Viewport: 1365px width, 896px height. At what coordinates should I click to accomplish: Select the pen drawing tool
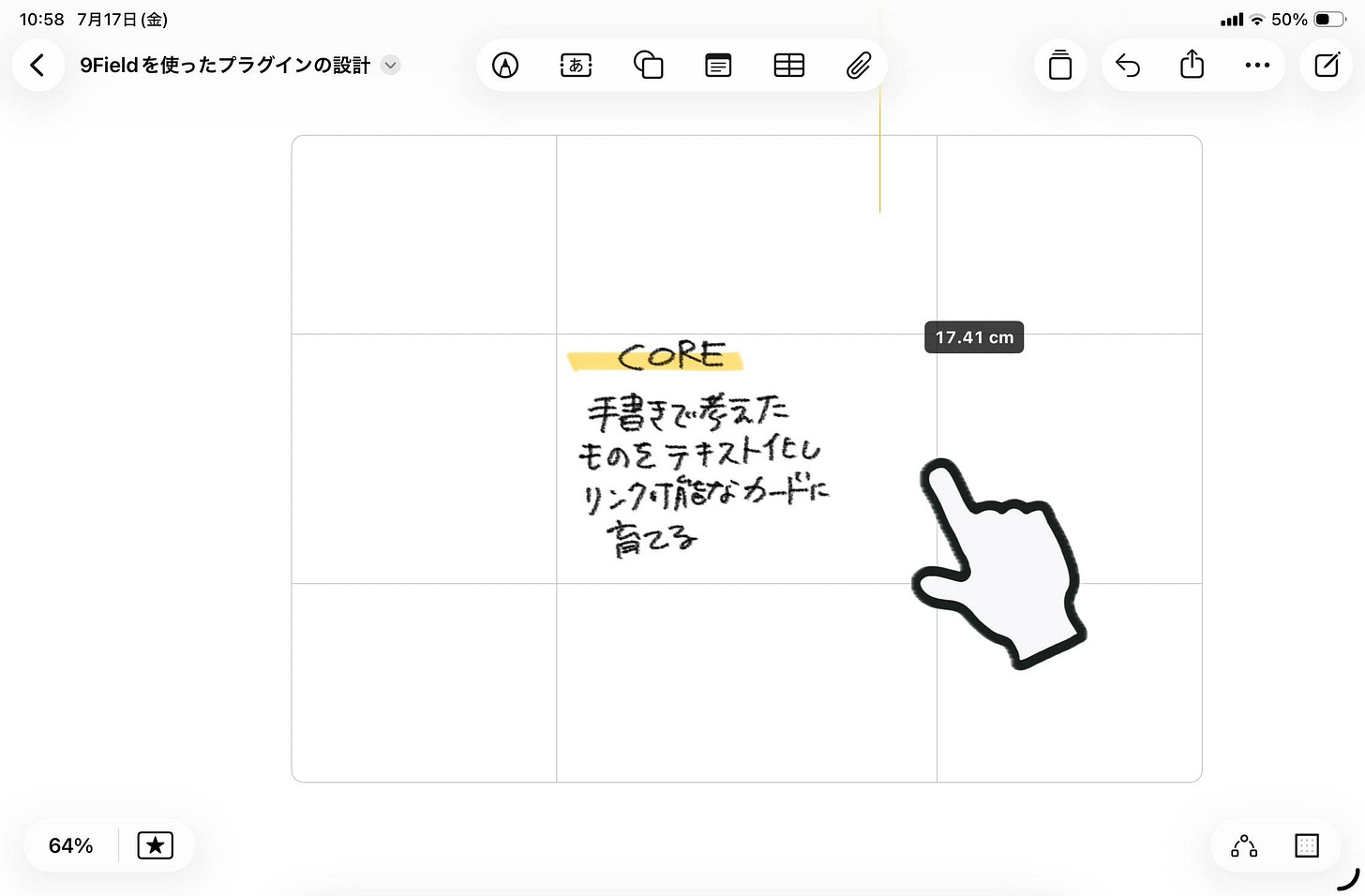(x=505, y=66)
